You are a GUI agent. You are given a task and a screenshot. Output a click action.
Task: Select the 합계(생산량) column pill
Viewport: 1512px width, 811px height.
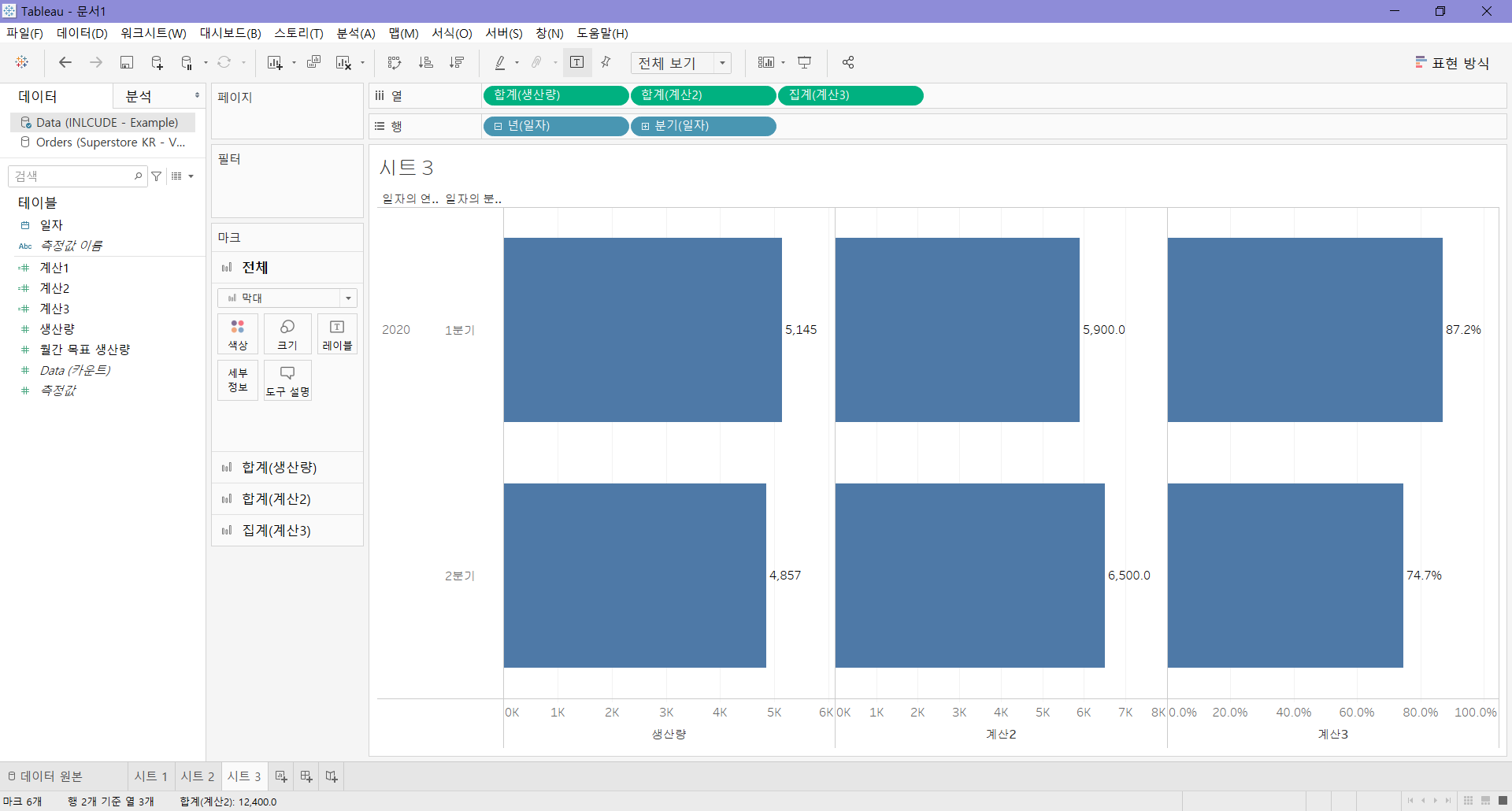click(555, 95)
